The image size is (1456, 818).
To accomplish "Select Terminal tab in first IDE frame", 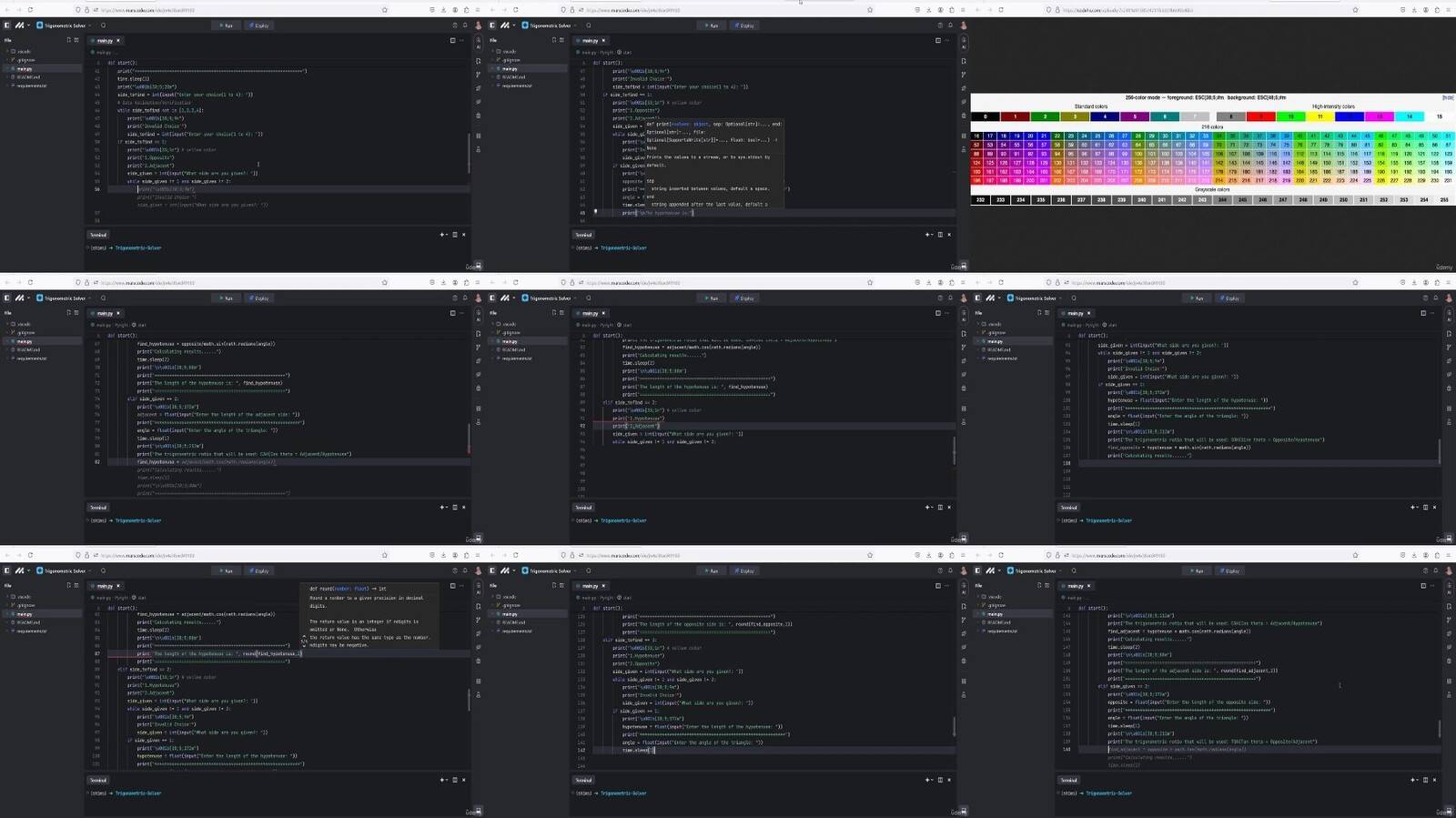I will (x=98, y=235).
